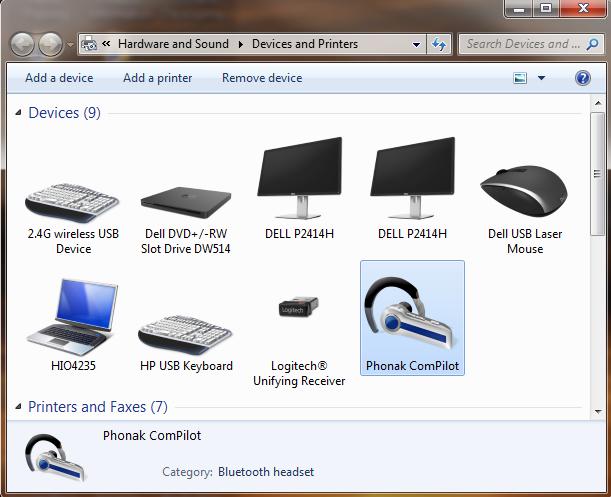Click the Change your view icon
Viewport: 611px width, 497px height.
click(520, 78)
